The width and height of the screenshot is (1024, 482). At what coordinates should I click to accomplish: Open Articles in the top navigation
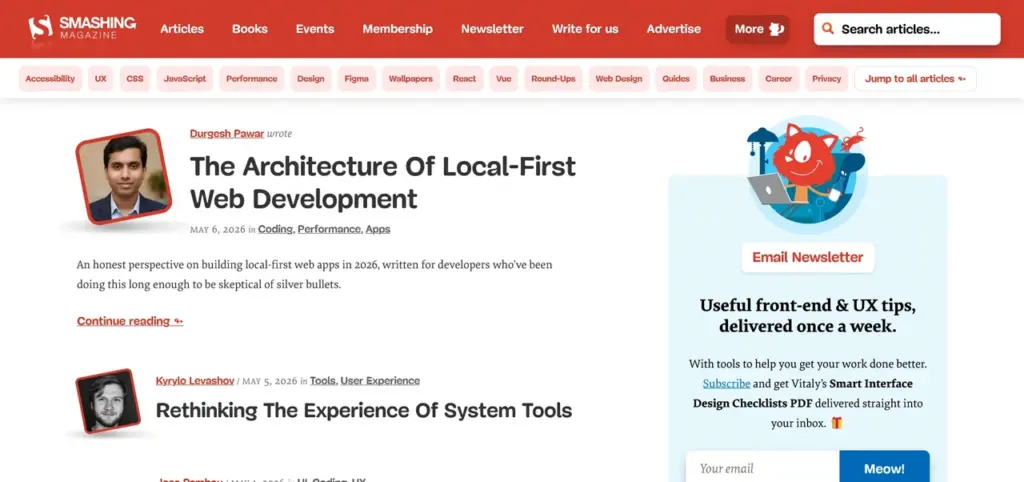(x=182, y=29)
